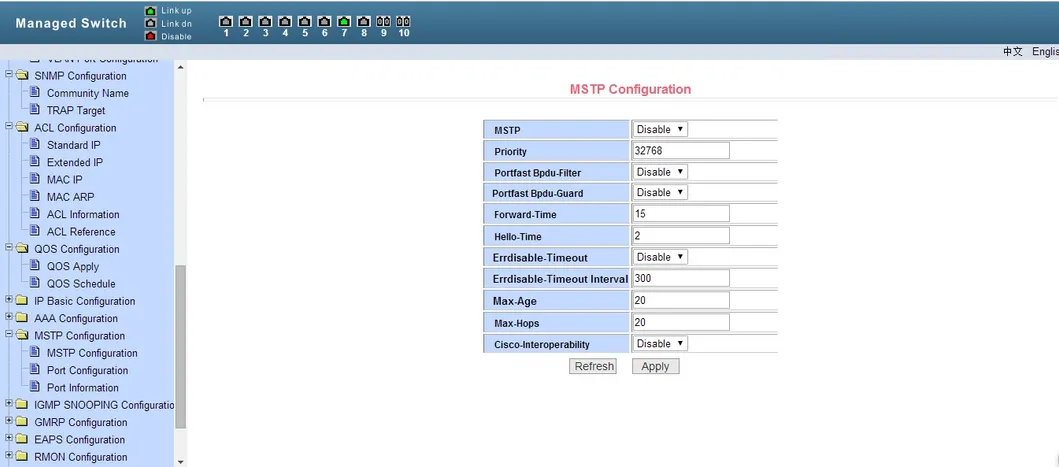Screen dimensions: 1059x467
Task: Collapse the SNMP Configuration node
Action: pyautogui.click(x=9, y=75)
